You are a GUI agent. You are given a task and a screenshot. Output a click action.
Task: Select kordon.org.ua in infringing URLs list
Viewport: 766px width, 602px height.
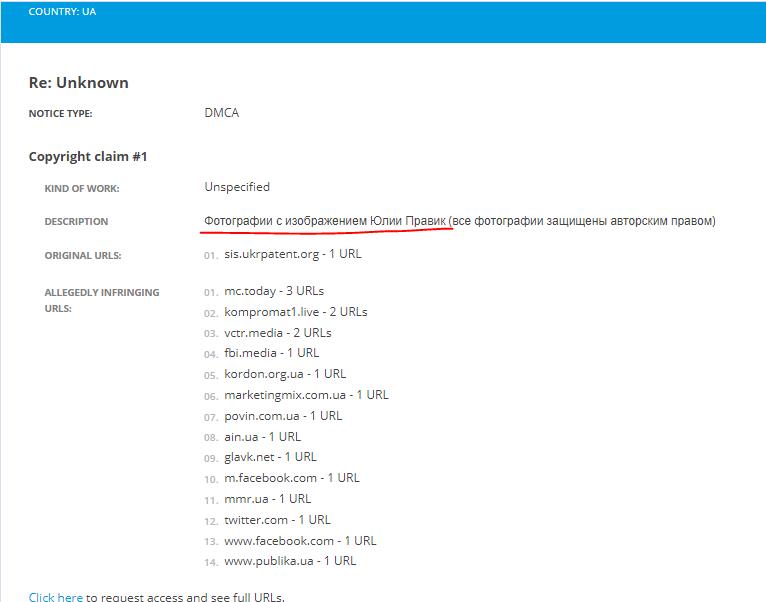tap(264, 374)
